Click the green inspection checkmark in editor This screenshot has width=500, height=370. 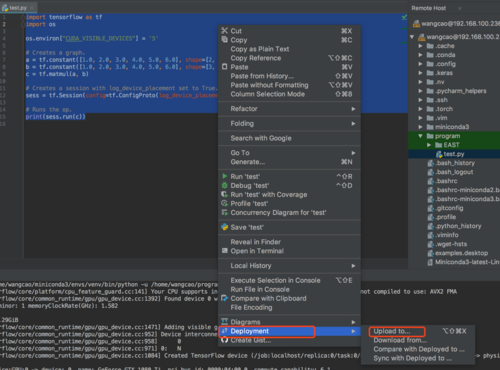[404, 17]
